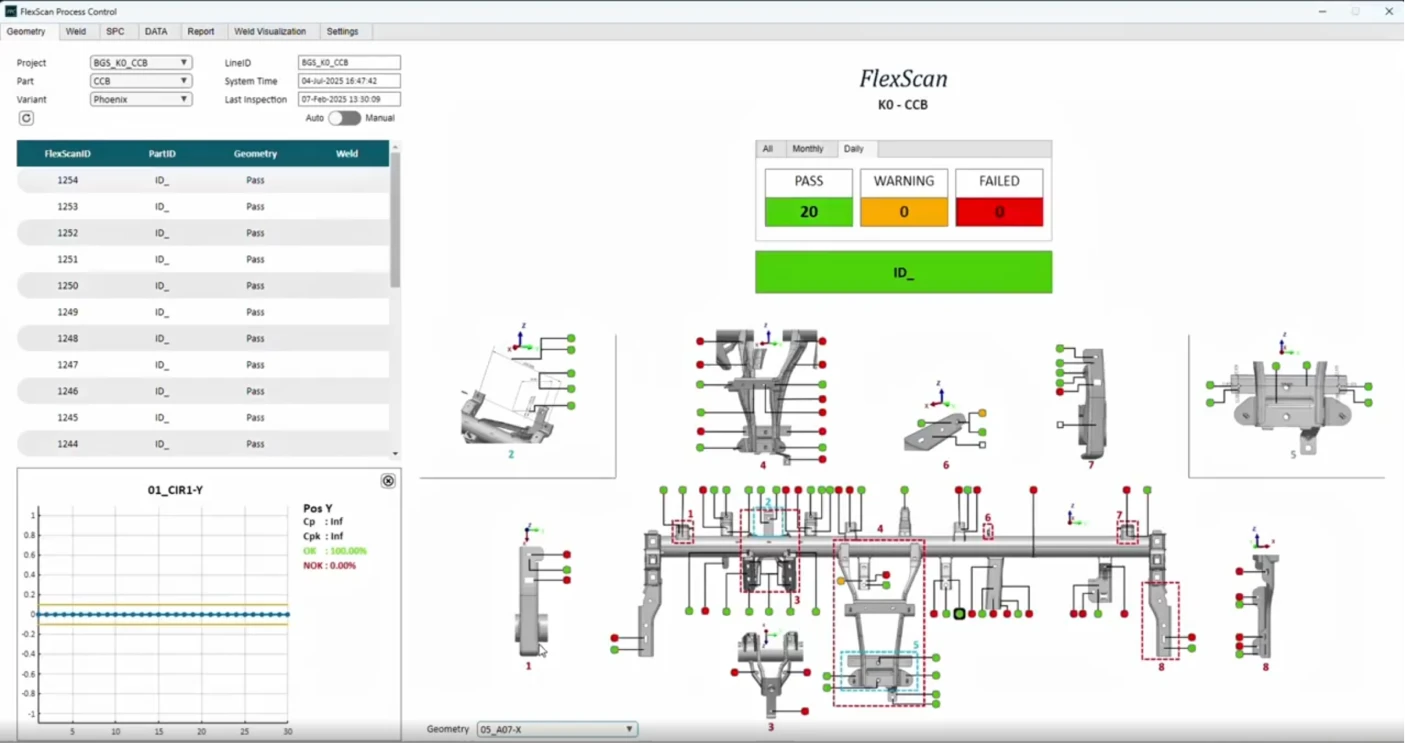
Task: Select table row 1254
Action: [x=203, y=180]
